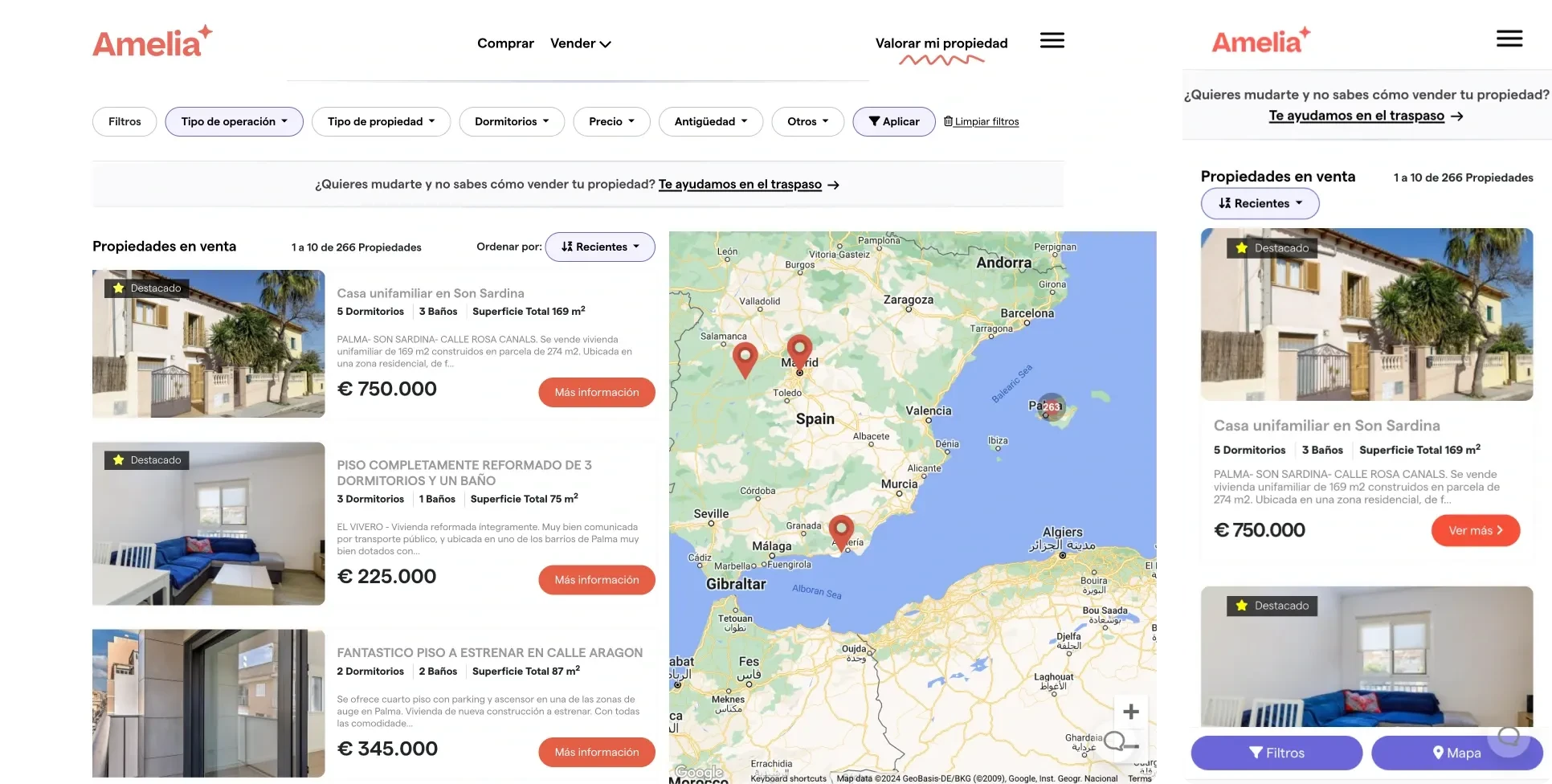The width and height of the screenshot is (1552, 784).
Task: Open the Filtros button in the mobile bottom bar
Action: [x=1276, y=753]
